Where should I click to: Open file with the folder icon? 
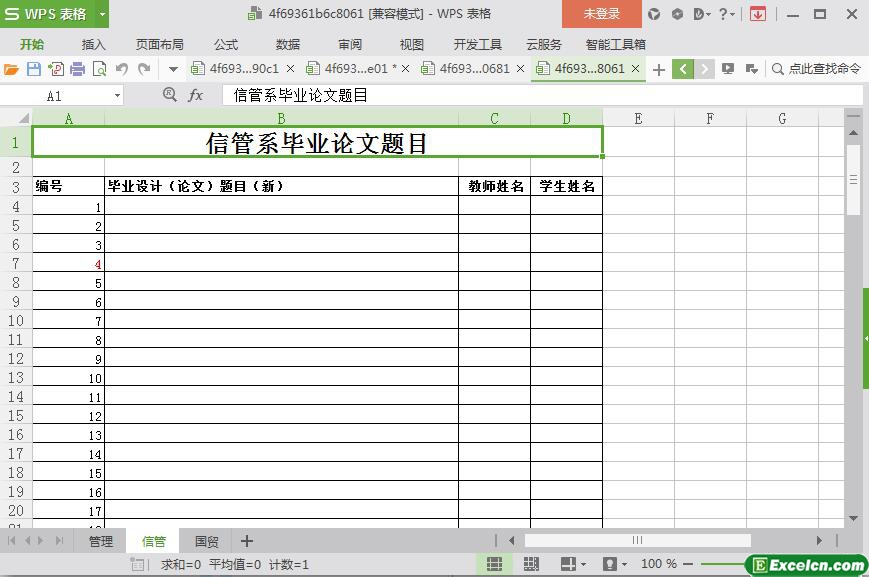(x=11, y=69)
